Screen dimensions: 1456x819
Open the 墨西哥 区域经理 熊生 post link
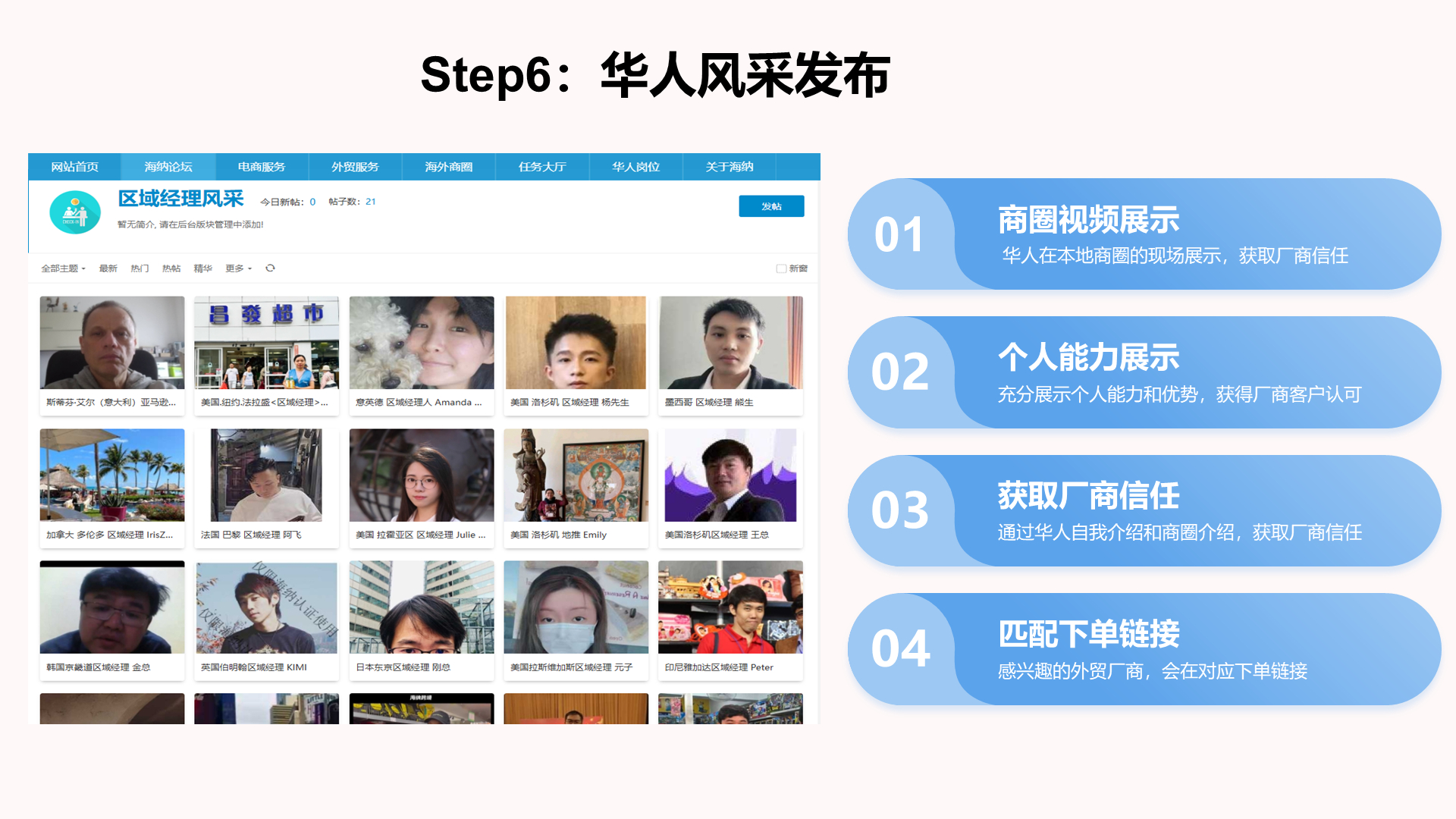(x=709, y=403)
